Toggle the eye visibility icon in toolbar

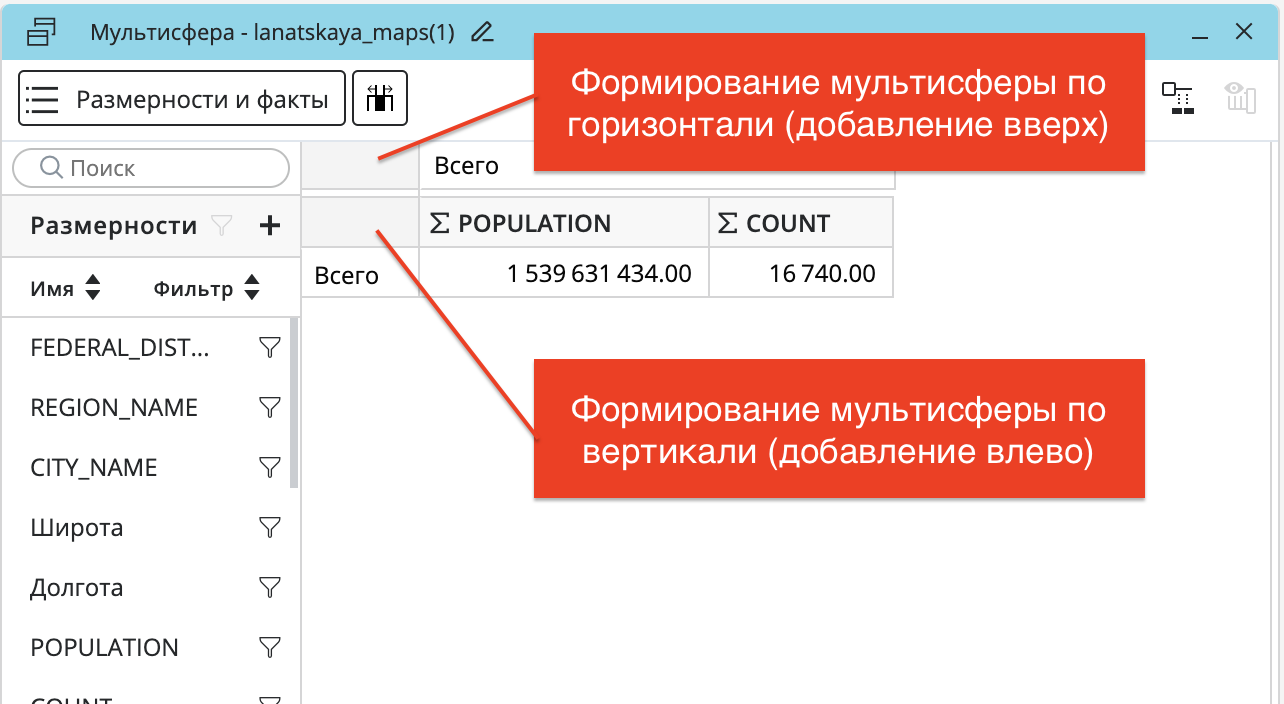[1240, 97]
